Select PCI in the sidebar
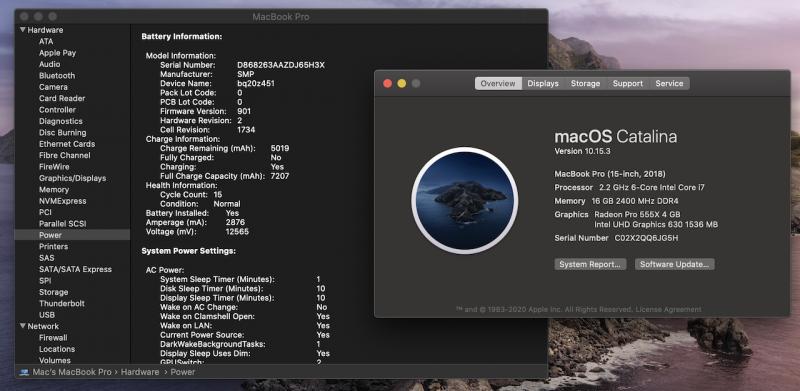The width and height of the screenshot is (800, 391). [45, 212]
